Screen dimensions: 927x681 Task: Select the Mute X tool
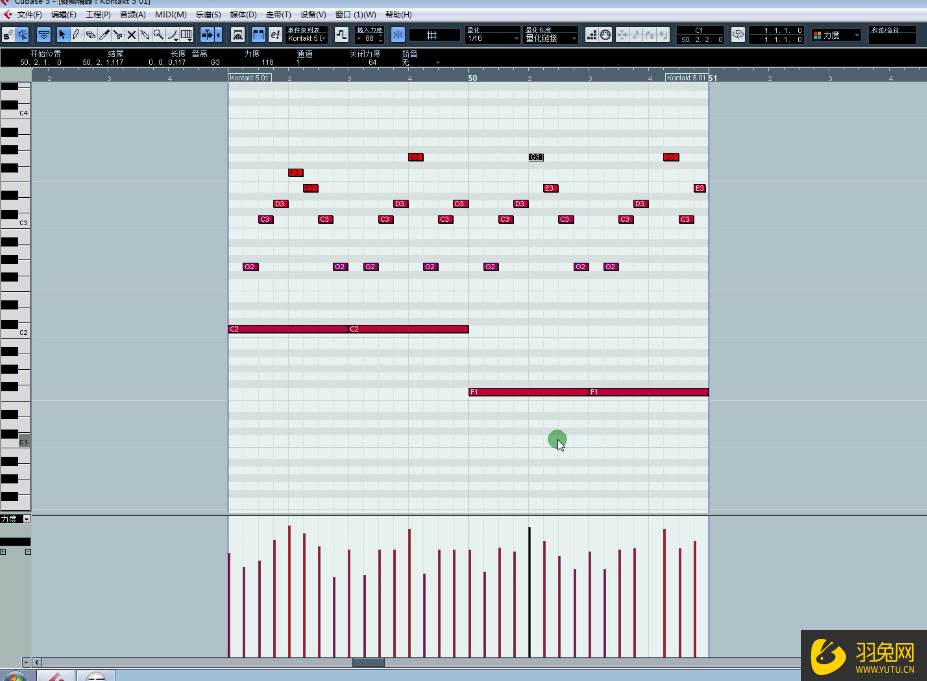tap(131, 35)
